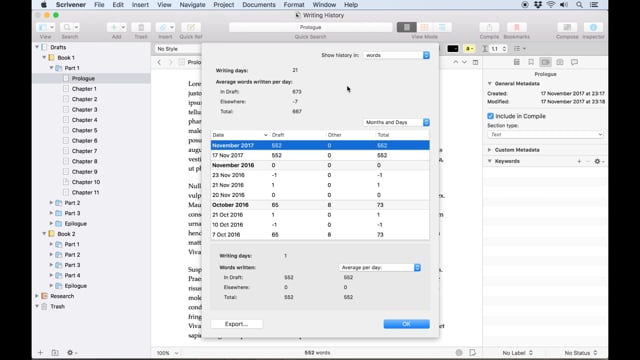
Task: Open the Project menu
Action: click(x=224, y=5)
